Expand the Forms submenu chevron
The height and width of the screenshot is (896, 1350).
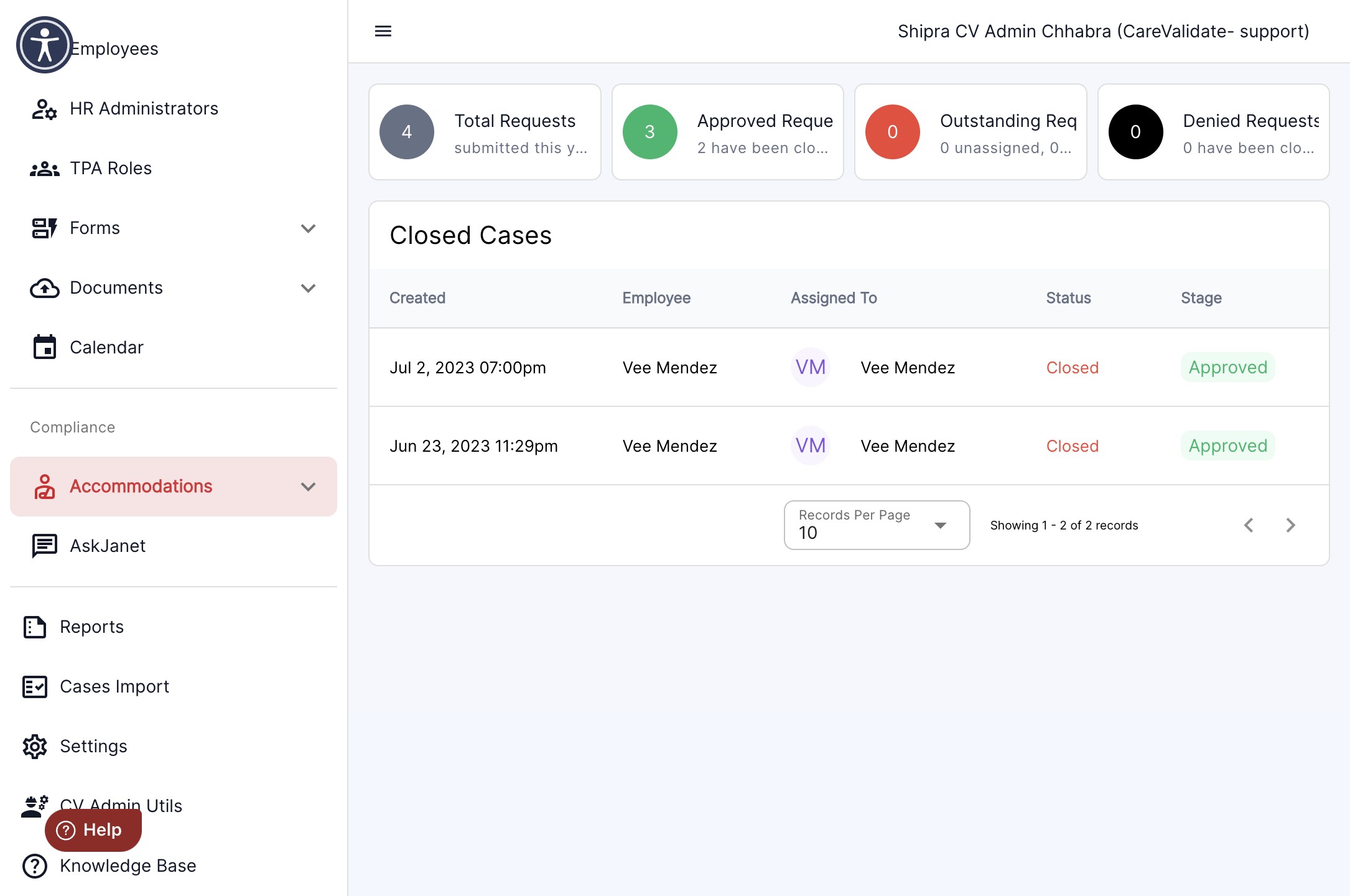308,228
